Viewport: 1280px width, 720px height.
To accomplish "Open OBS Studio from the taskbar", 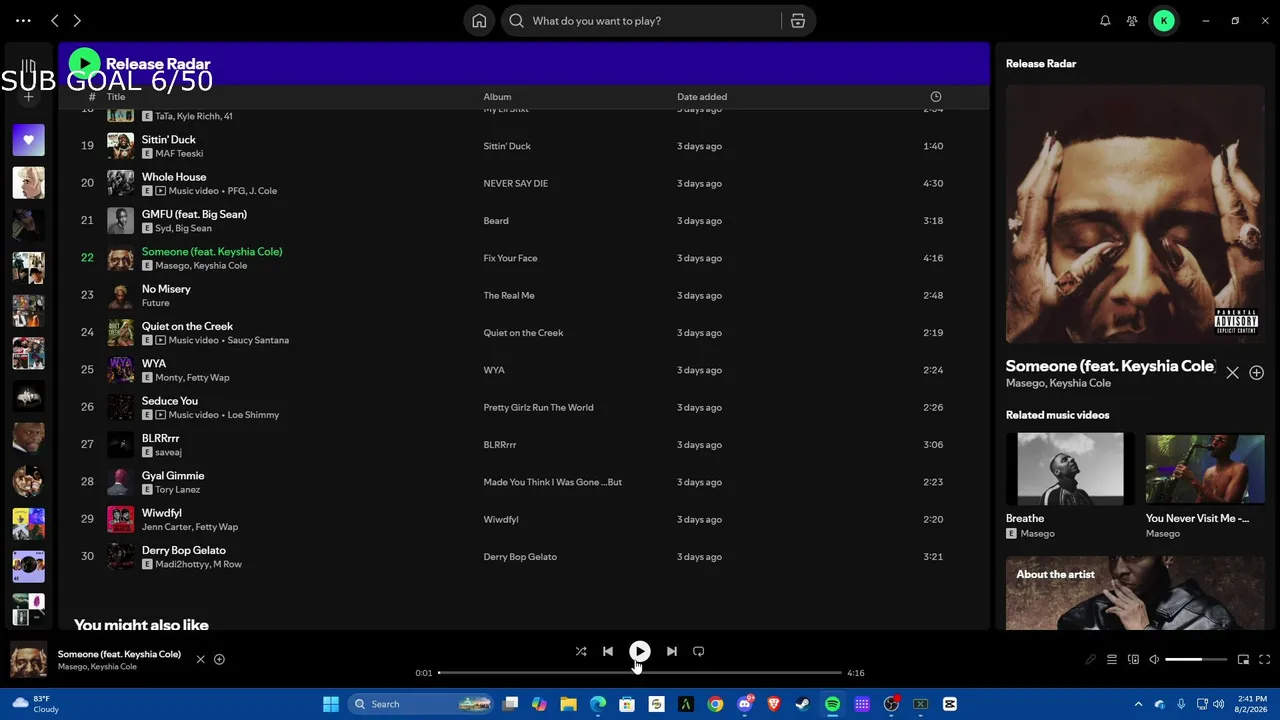I will pos(891,704).
